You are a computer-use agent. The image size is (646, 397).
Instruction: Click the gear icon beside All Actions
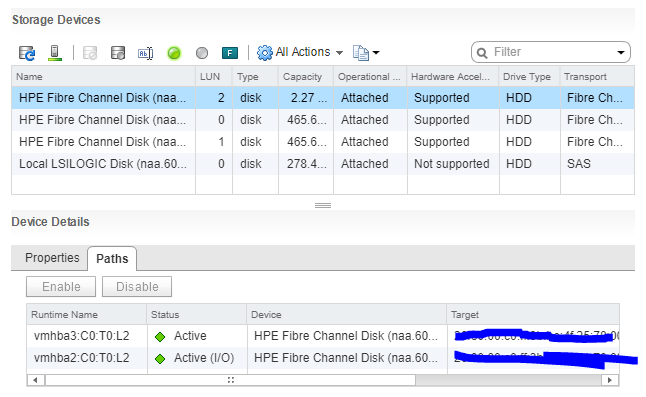265,53
